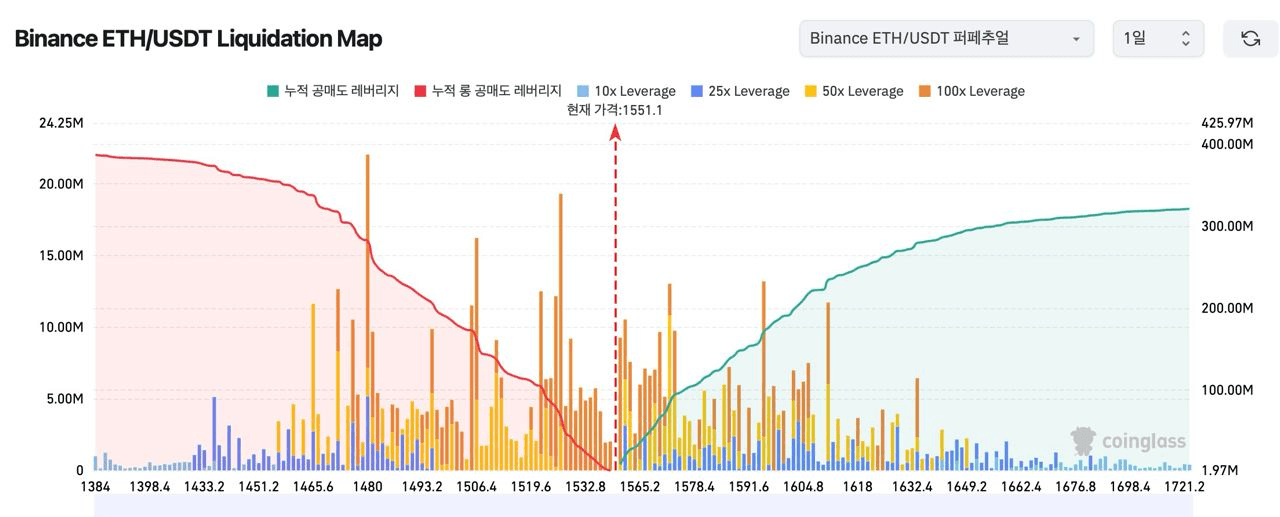Screen dimensions: 1280x517
Task: Click the dark blue 25x legend swatch
Action: (696, 91)
